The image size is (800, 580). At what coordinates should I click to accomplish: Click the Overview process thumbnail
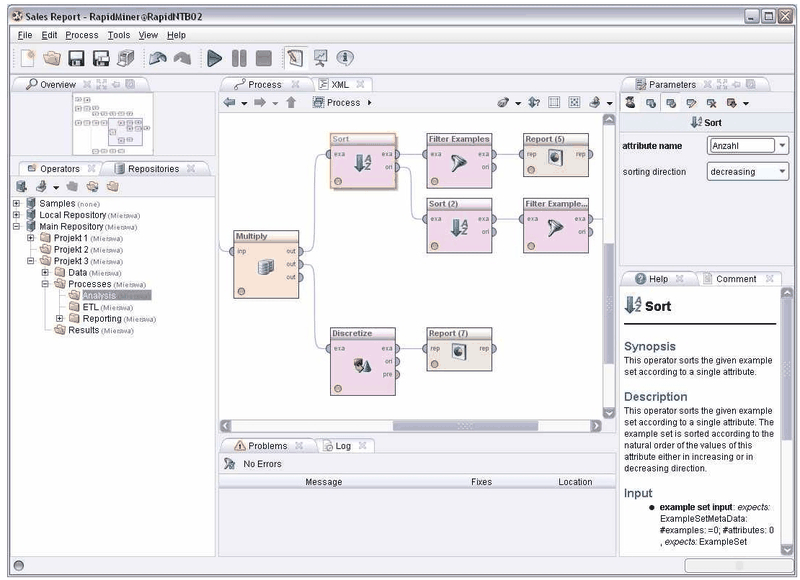tap(113, 124)
